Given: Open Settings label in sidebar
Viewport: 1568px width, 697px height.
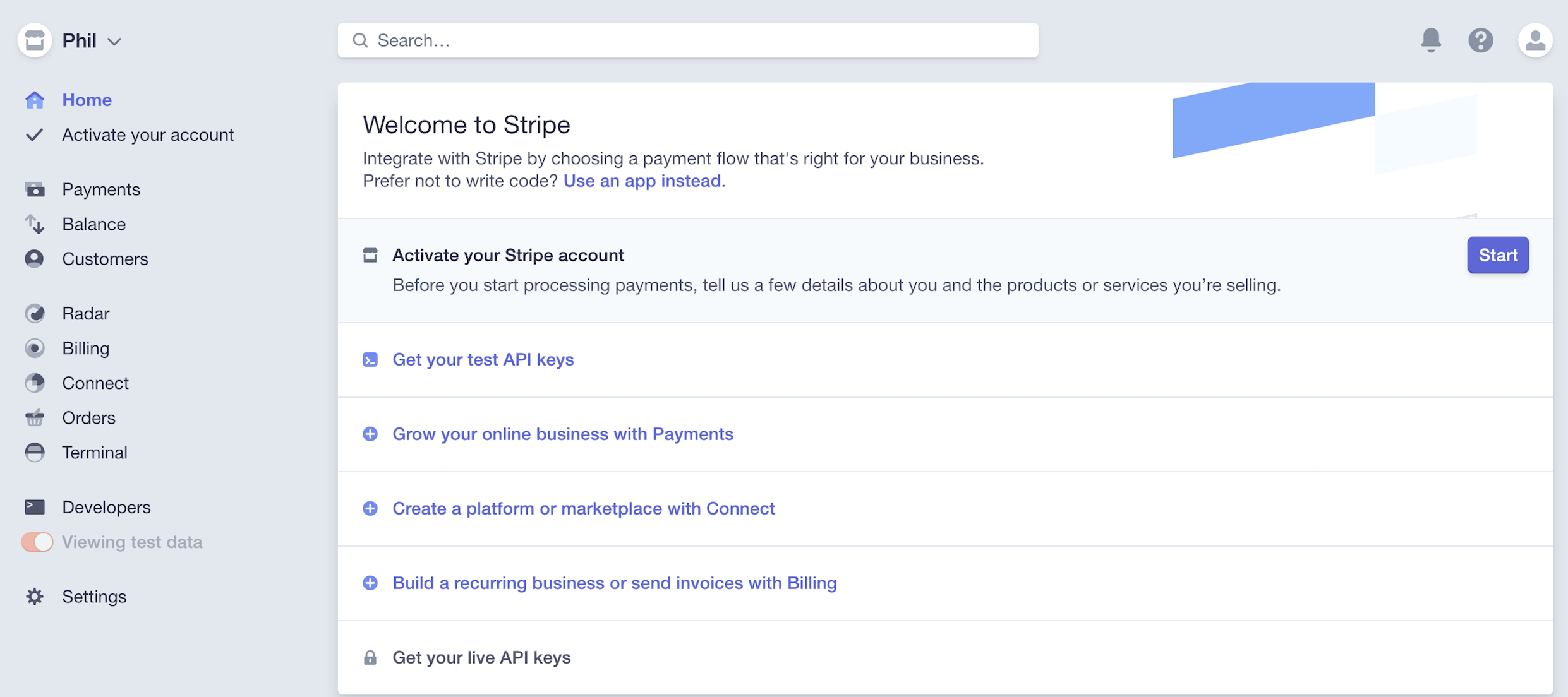Looking at the screenshot, I should pos(94,597).
